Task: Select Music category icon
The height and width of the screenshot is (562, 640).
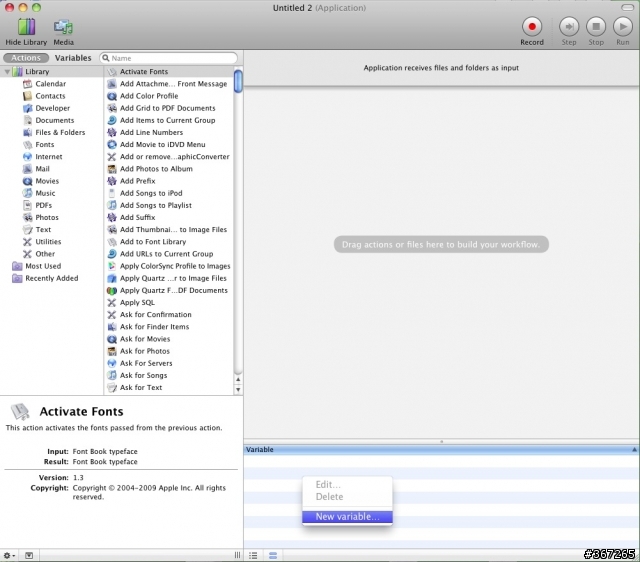Action: [x=27, y=193]
